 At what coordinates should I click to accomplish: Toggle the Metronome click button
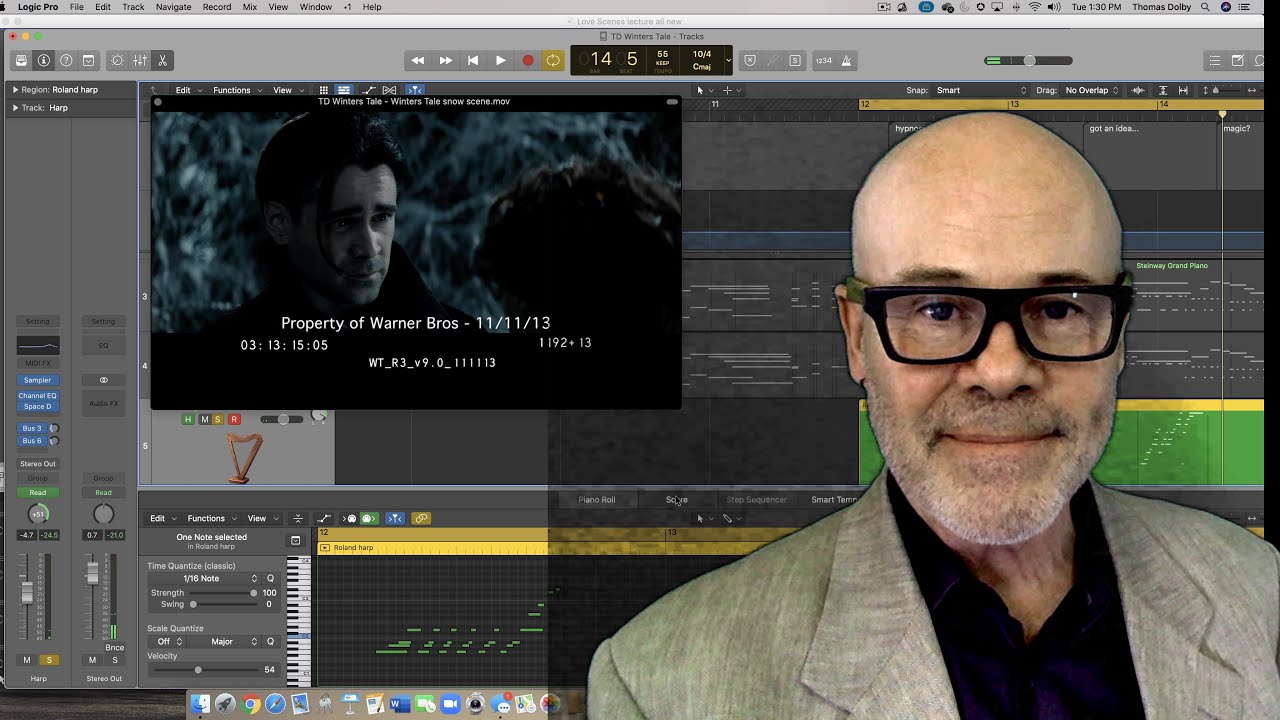pyautogui.click(x=846, y=60)
